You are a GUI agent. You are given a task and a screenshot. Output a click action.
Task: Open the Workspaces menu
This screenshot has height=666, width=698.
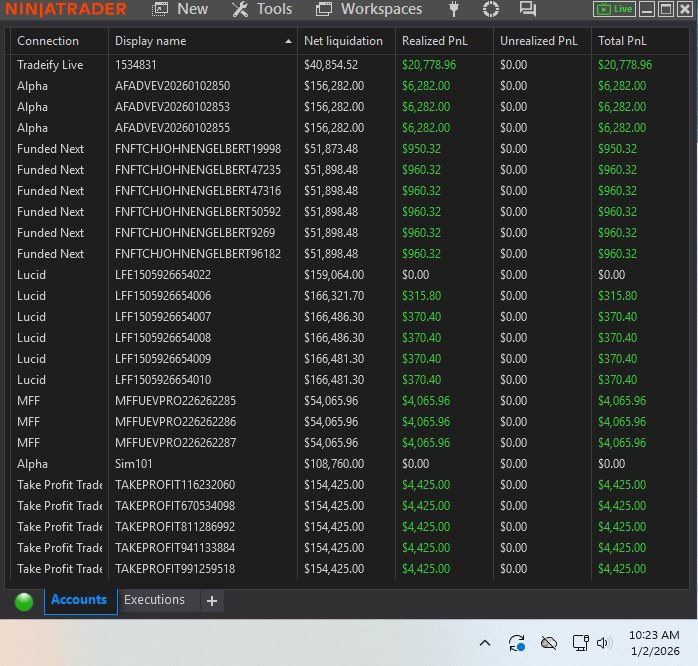[369, 9]
